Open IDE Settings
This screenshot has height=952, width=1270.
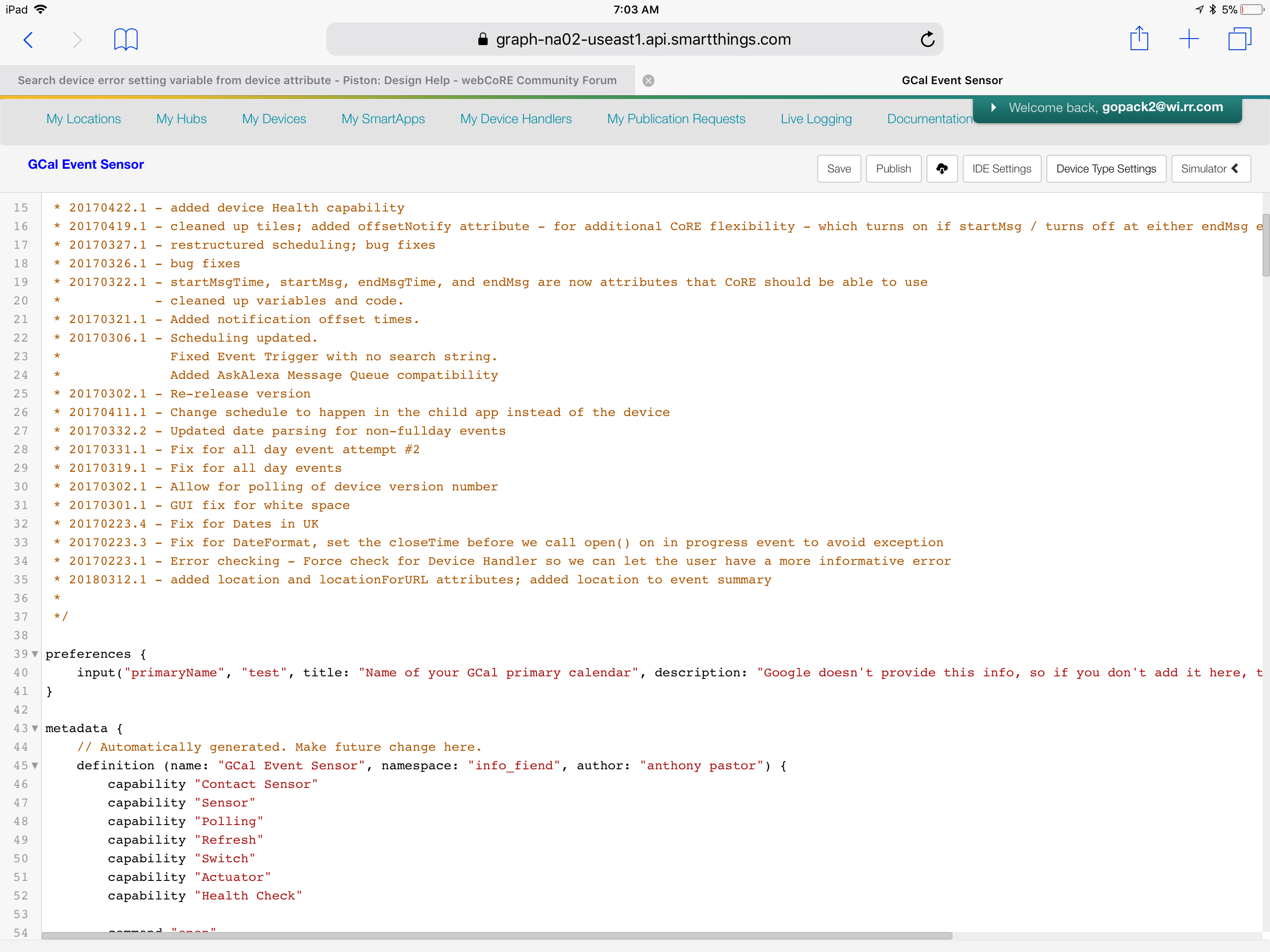(x=1001, y=169)
